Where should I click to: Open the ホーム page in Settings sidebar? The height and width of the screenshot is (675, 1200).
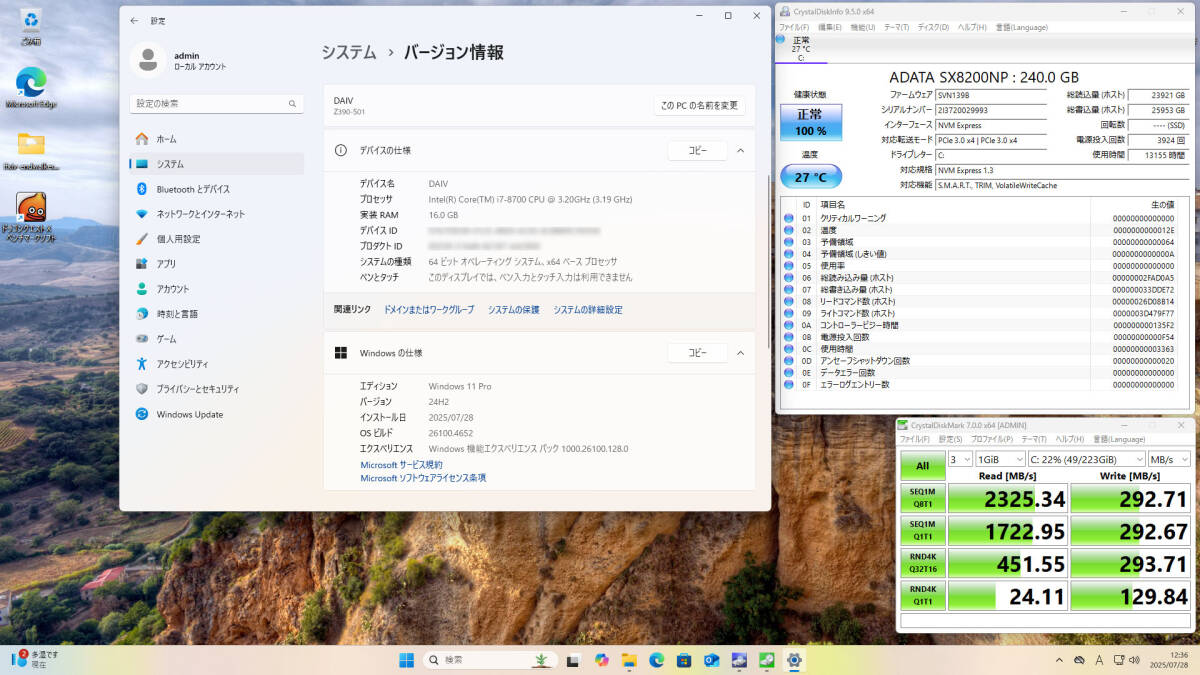pos(216,139)
